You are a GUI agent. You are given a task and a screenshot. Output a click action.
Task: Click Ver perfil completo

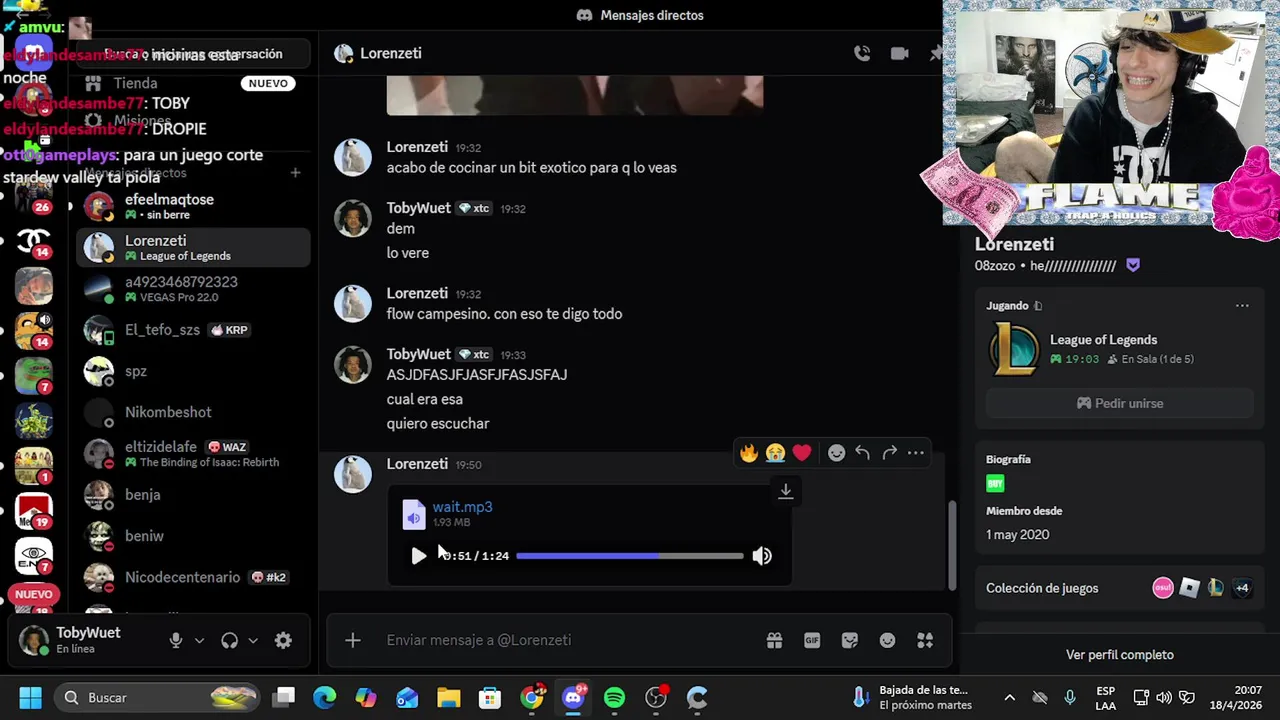coord(1119,655)
